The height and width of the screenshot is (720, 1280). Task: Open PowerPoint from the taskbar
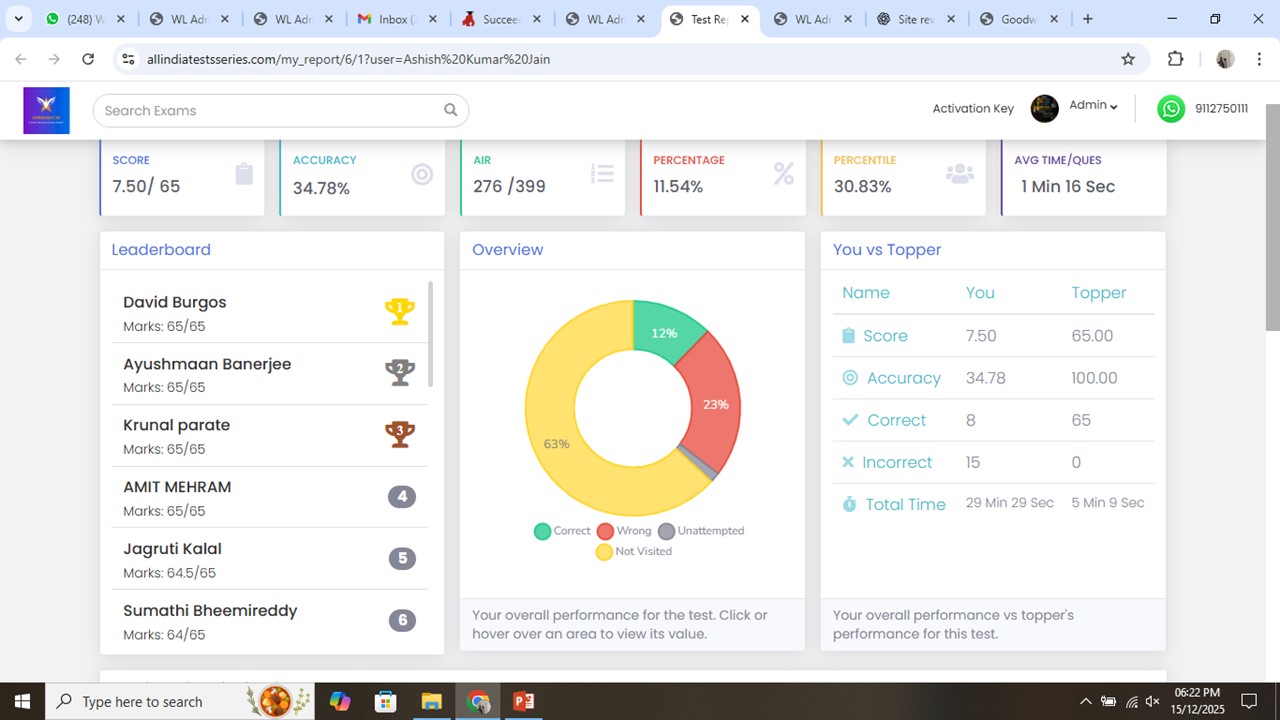(523, 701)
